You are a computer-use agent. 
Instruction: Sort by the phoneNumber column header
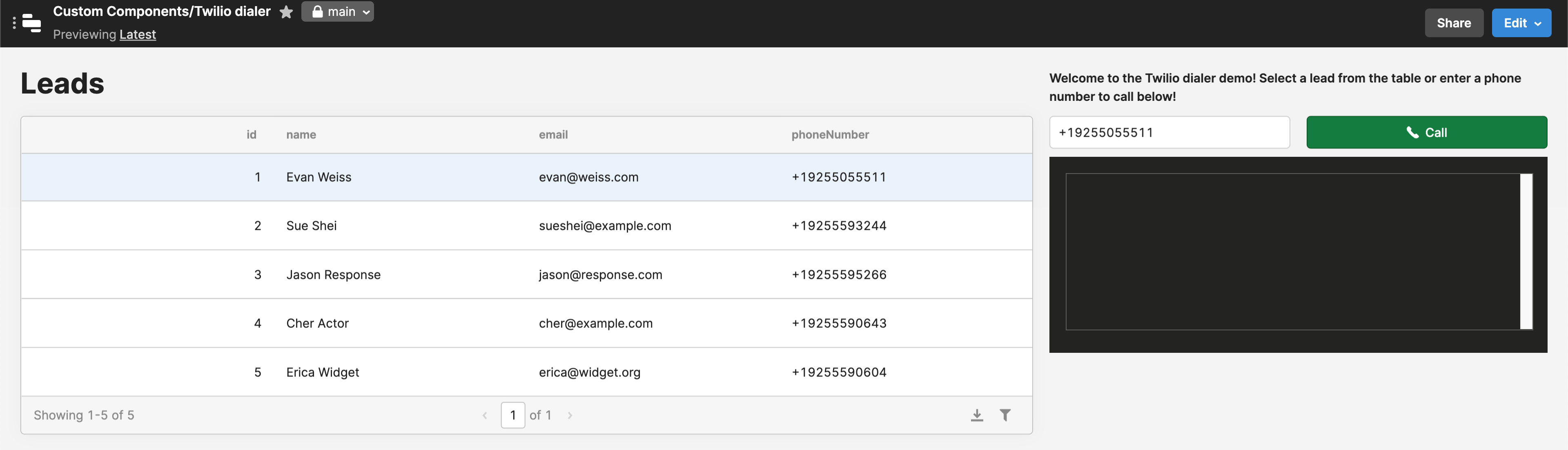pos(830,135)
